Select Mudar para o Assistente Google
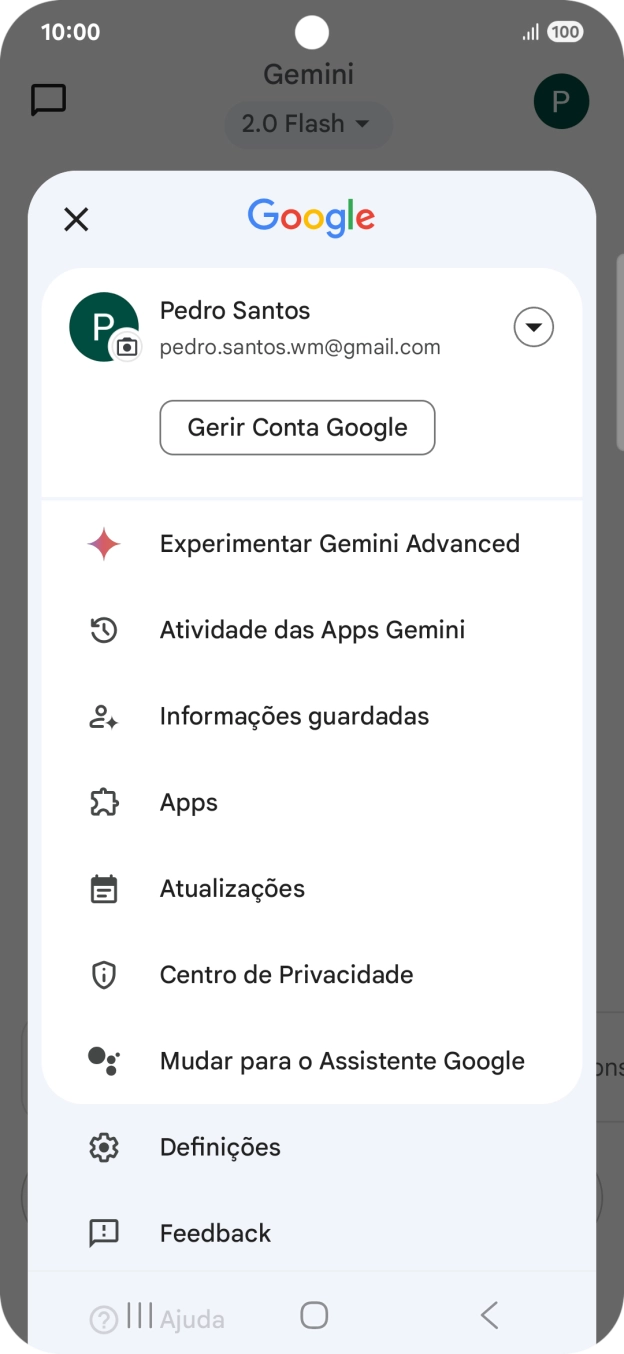Screen dimensions: 624x1354 coord(340,1060)
